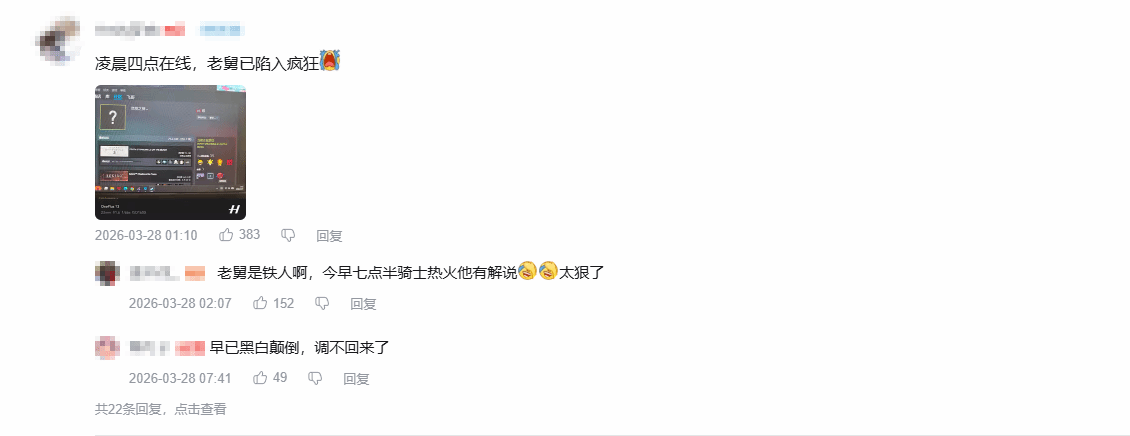The width and height of the screenshot is (1130, 436).
Task: Click the blue badge beside main username
Action: pyautogui.click(x=220, y=30)
